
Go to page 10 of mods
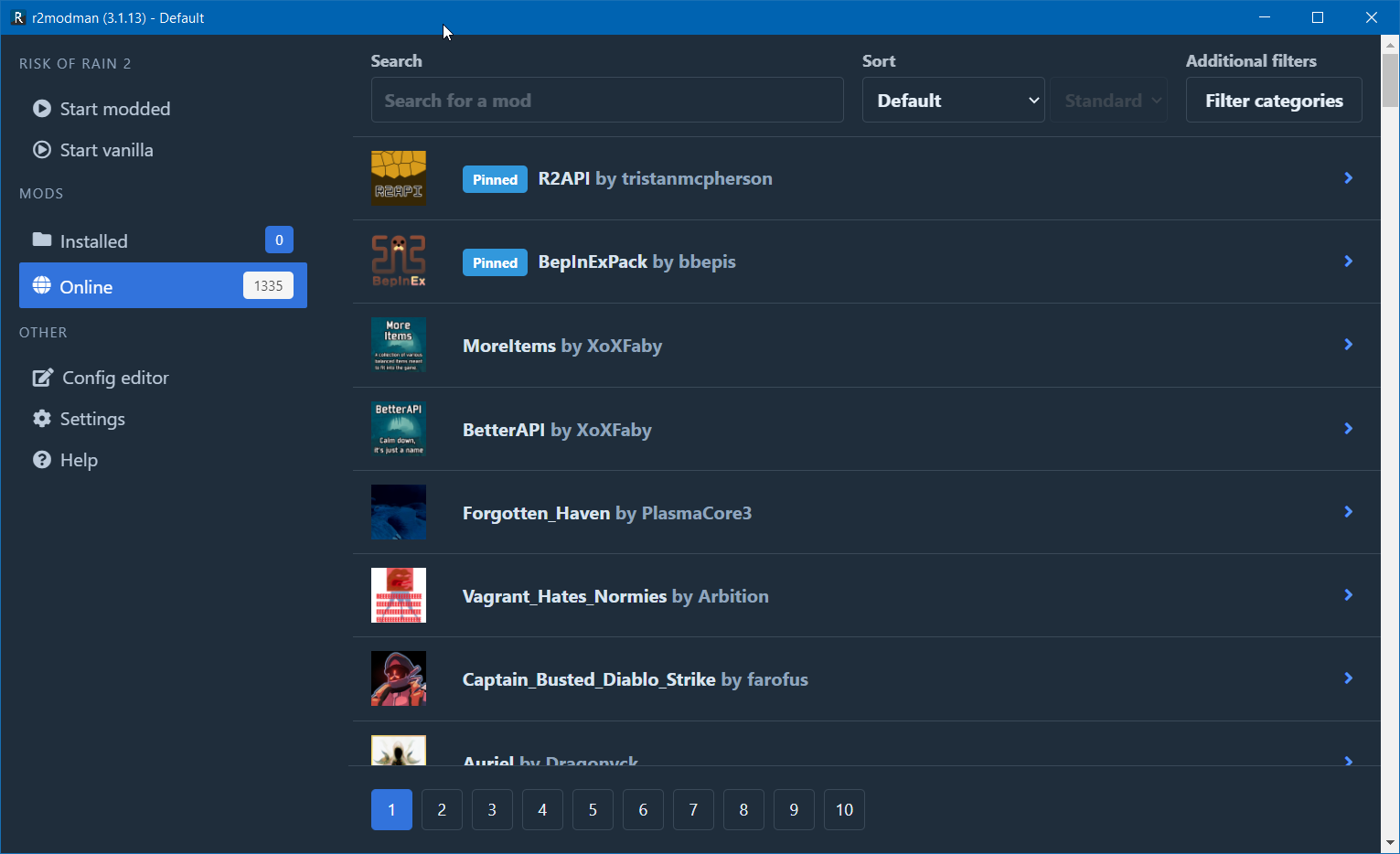pos(844,809)
